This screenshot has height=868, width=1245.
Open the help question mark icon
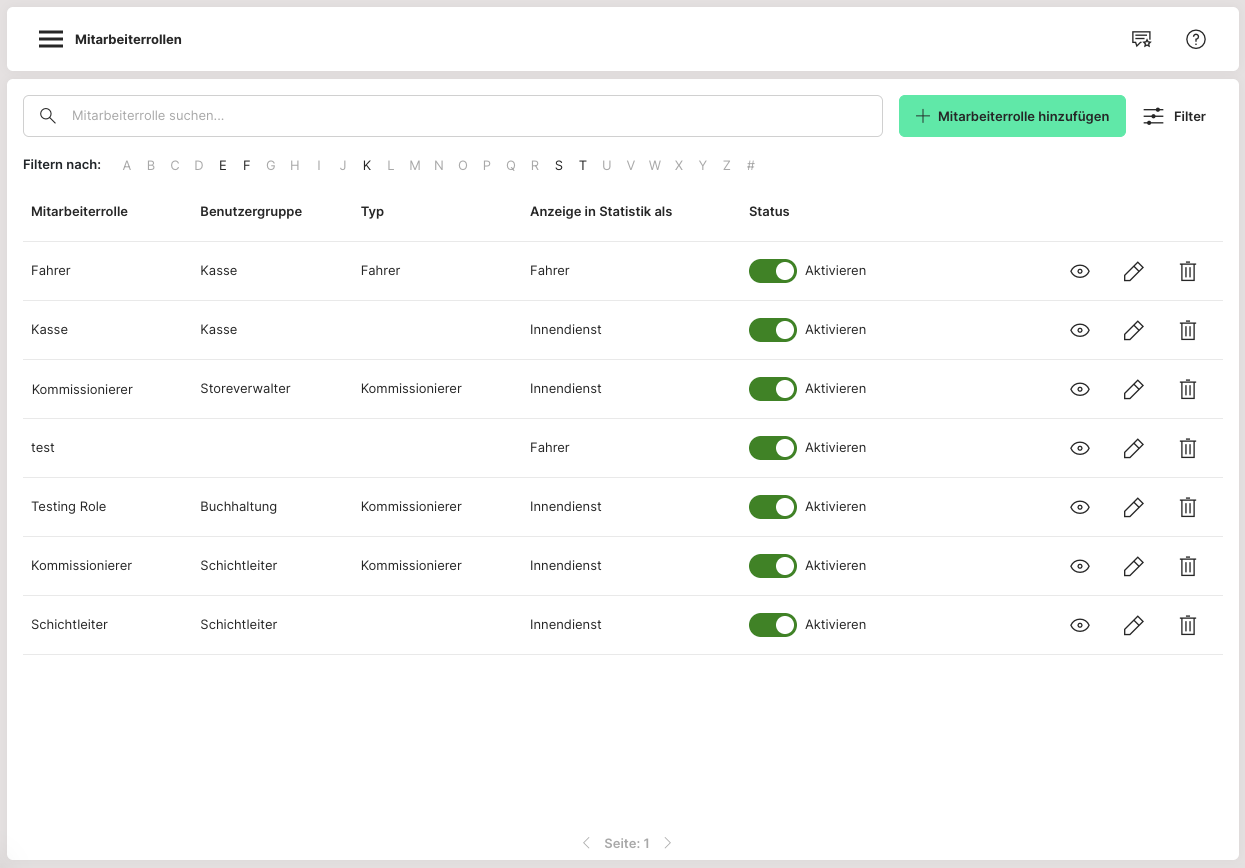click(1196, 39)
